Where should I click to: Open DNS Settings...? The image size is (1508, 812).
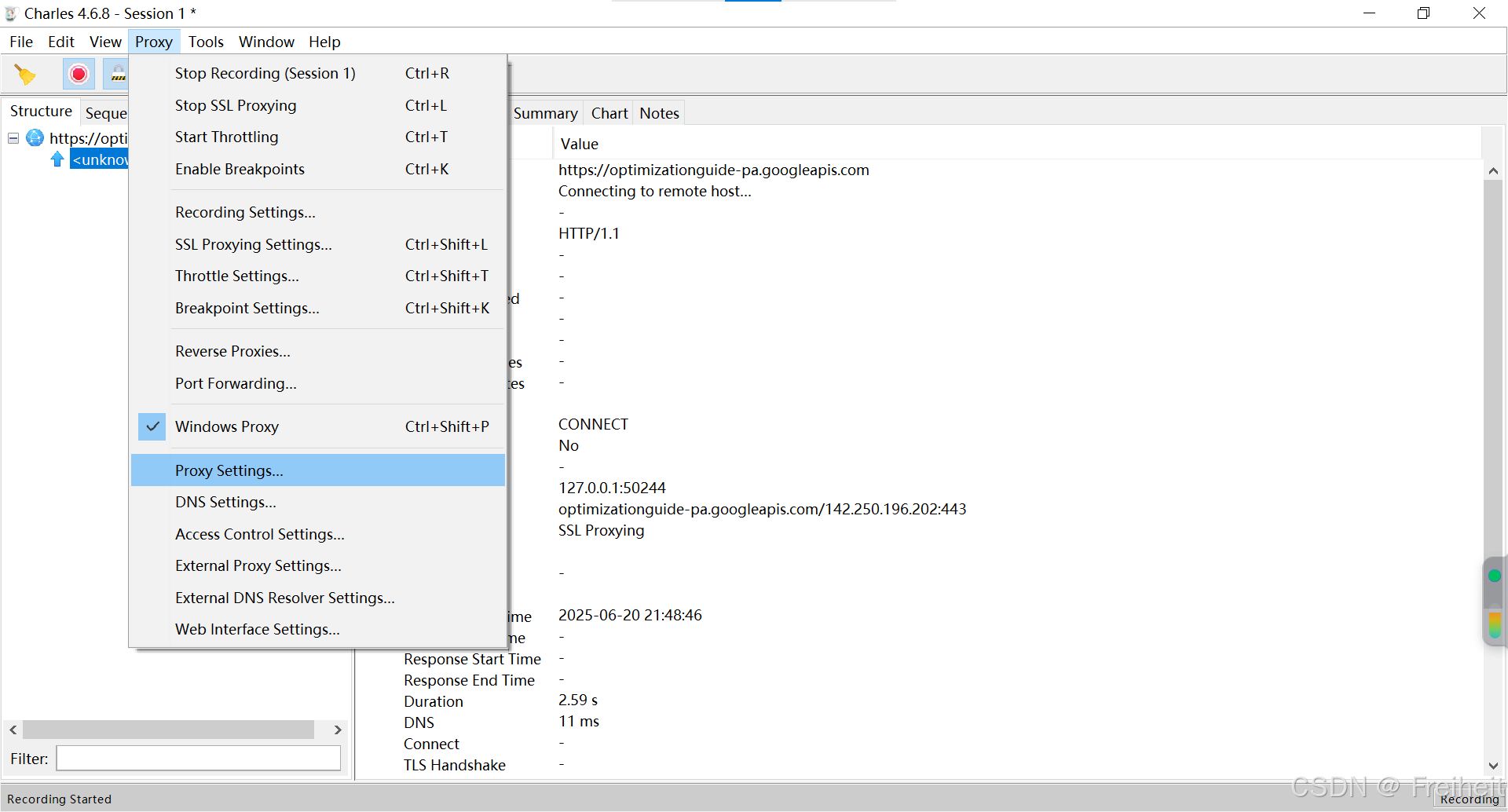pyautogui.click(x=317, y=502)
